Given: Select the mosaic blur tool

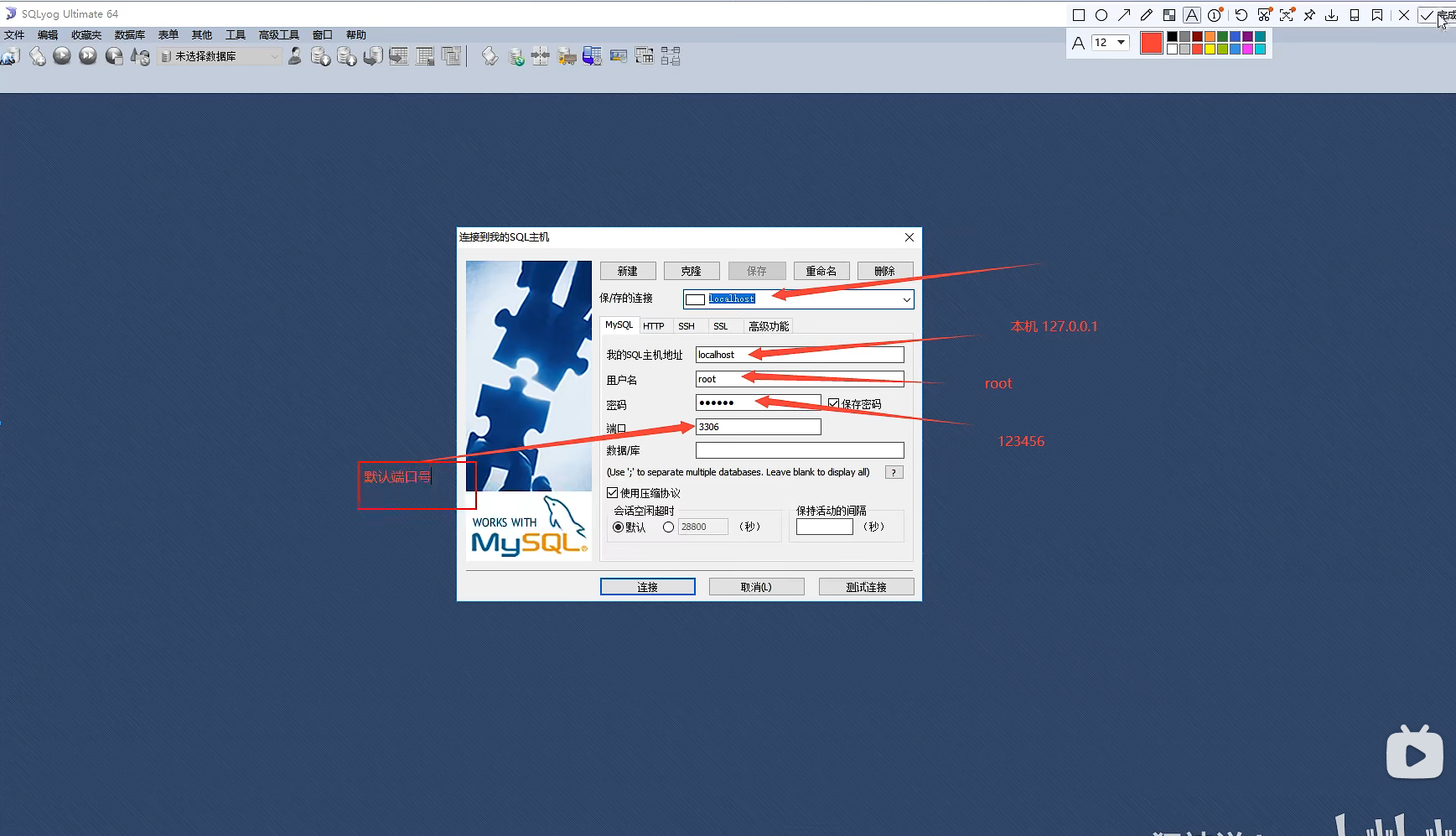Looking at the screenshot, I should click(x=1169, y=15).
